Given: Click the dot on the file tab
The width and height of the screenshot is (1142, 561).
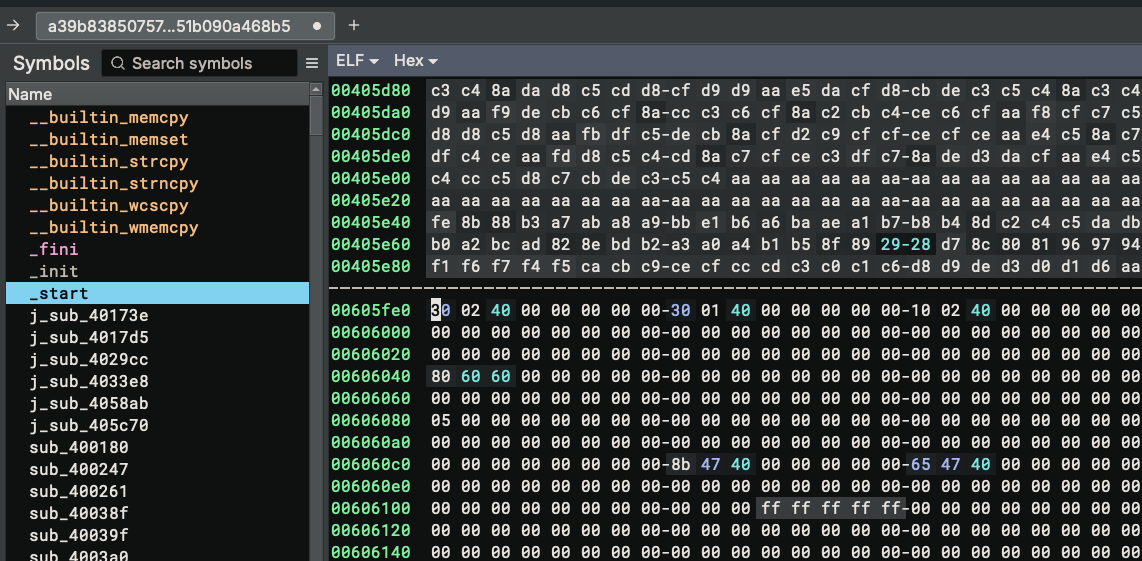Looking at the screenshot, I should pyautogui.click(x=317, y=25).
